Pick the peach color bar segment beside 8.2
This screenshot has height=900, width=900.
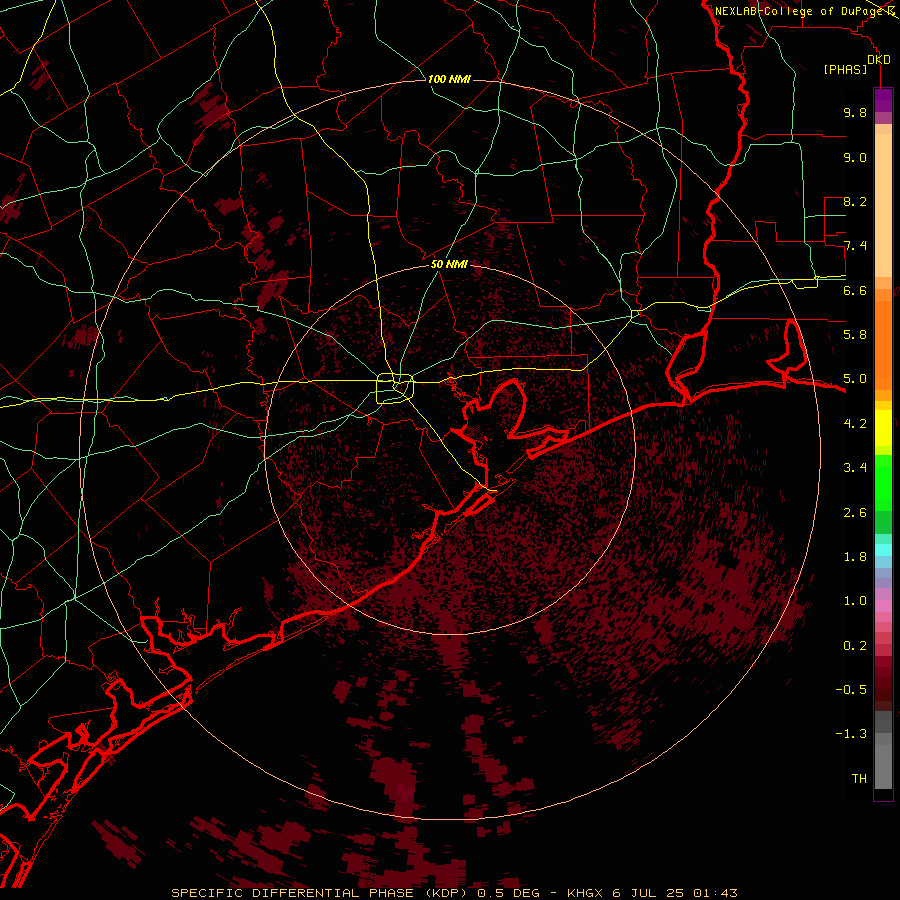point(883,205)
